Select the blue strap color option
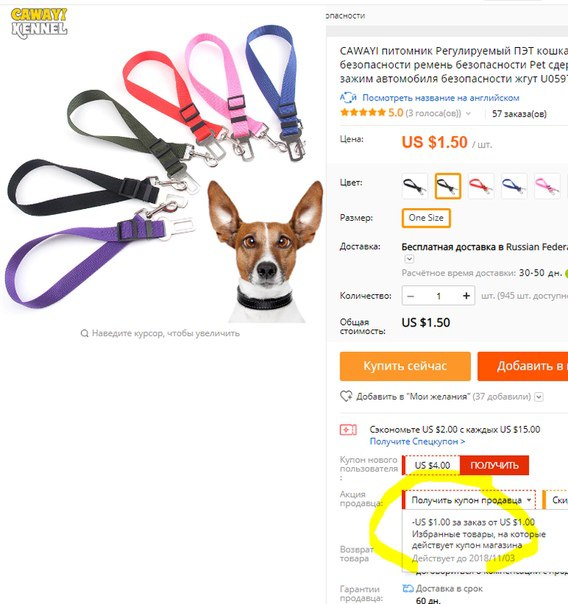 point(514,186)
